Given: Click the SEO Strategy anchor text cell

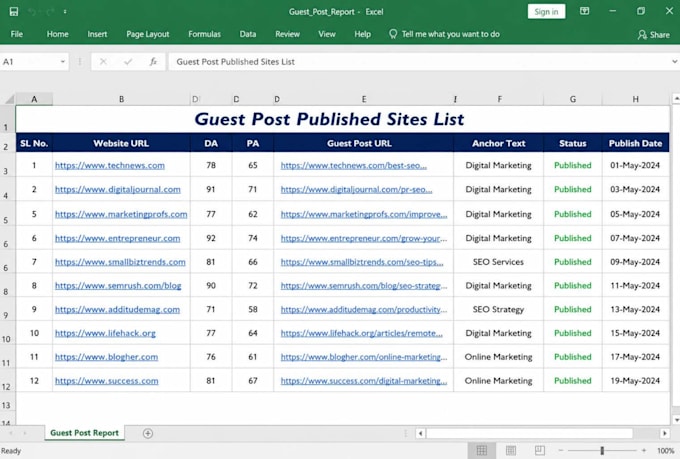Looking at the screenshot, I should 498,309.
